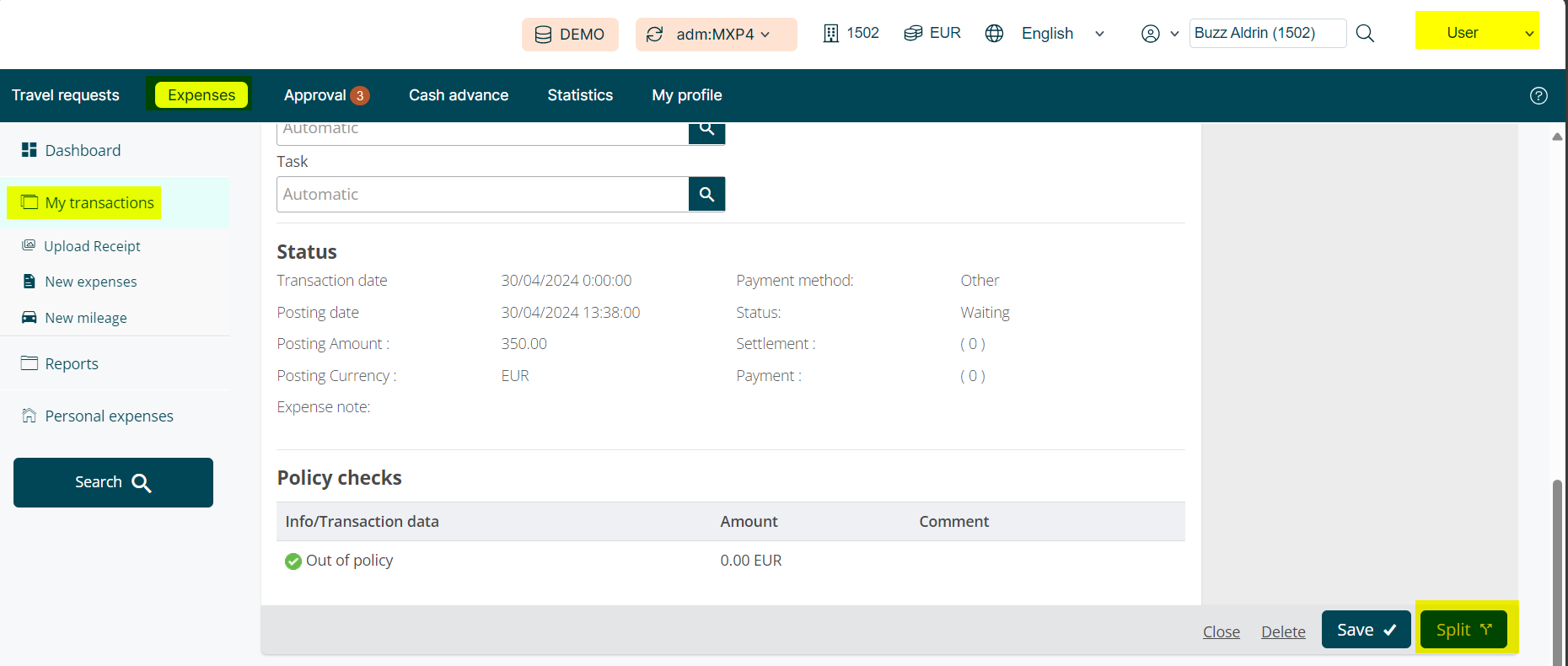Open the user account avatar dropdown
Screen dimensions: 1568x666
tap(1159, 34)
